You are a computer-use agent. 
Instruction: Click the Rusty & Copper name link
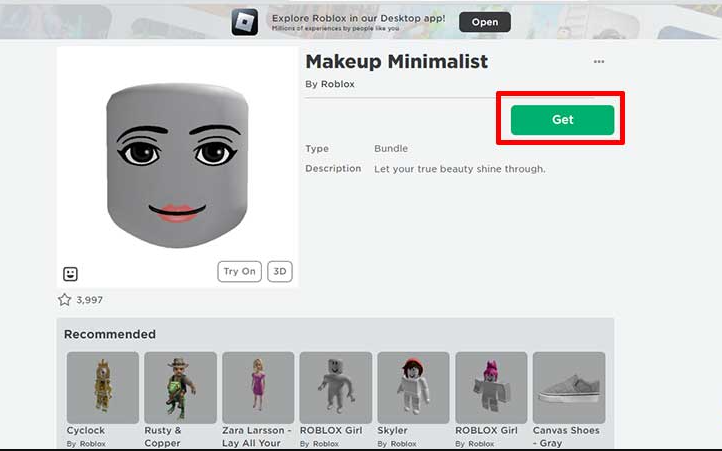pos(163,436)
